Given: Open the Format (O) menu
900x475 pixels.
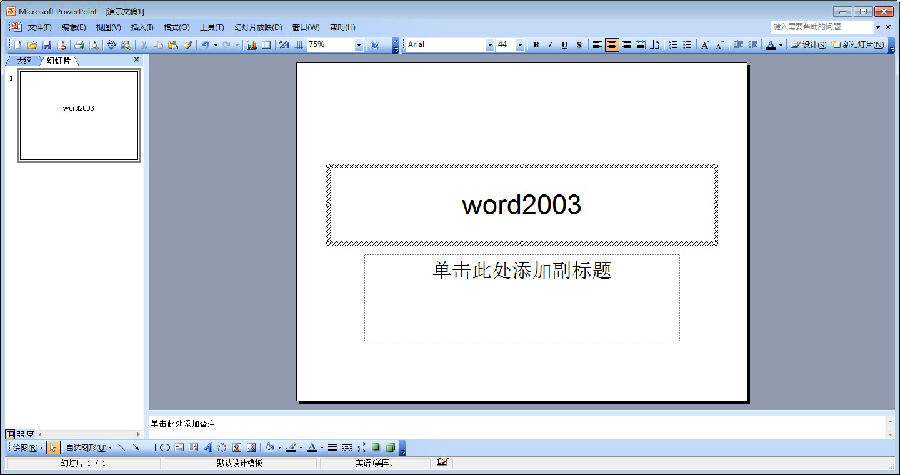Looking at the screenshot, I should tap(176, 28).
